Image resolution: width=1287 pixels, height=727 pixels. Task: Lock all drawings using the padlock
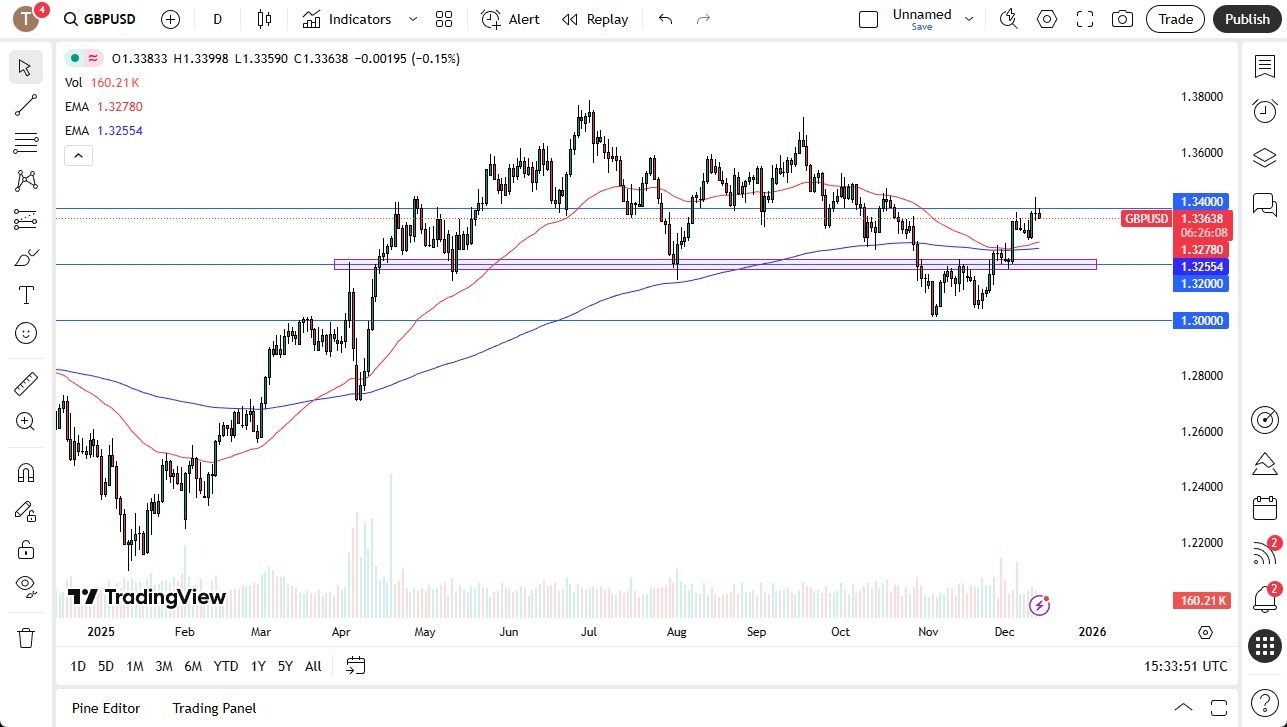(x=25, y=548)
